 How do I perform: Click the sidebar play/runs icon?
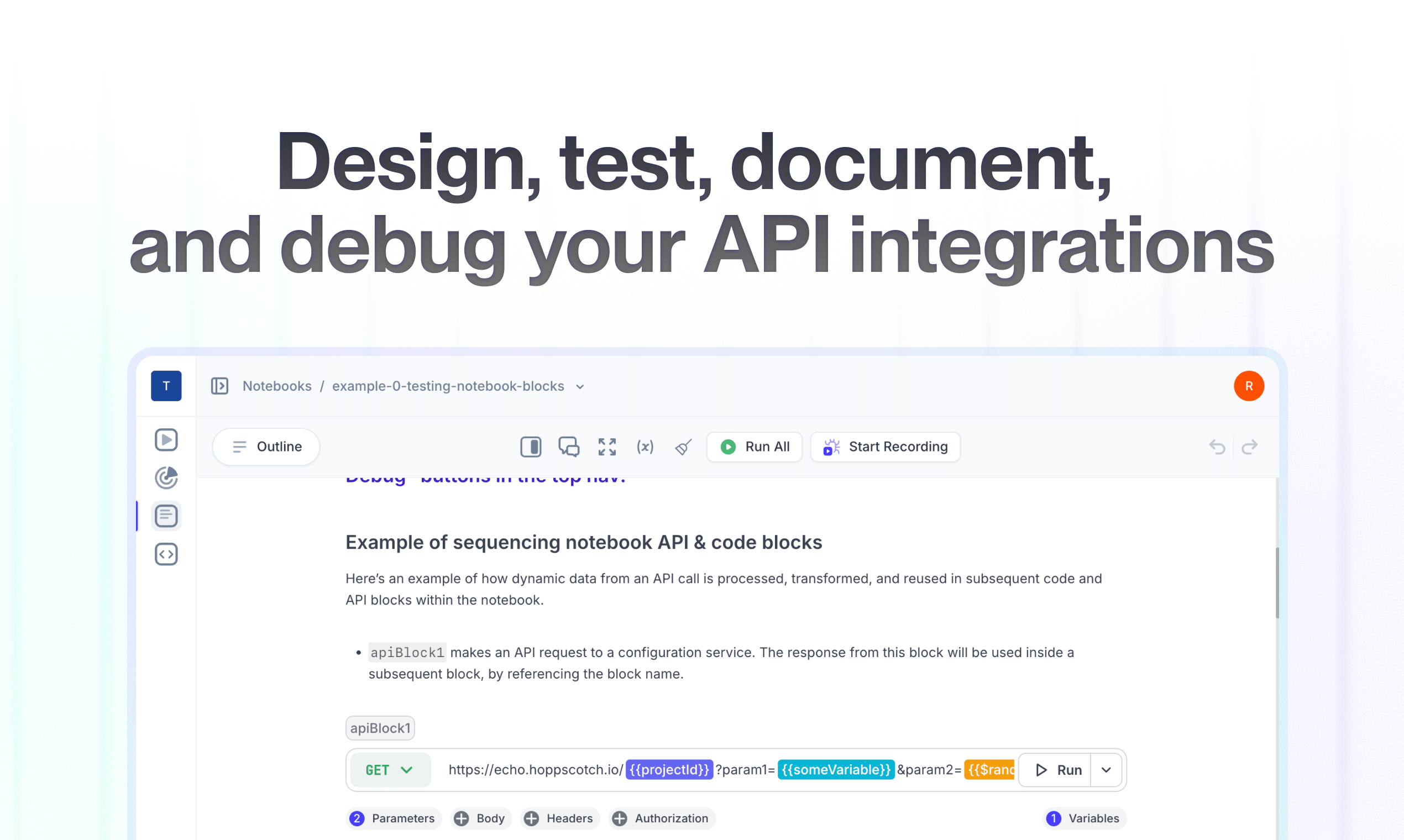coord(166,440)
